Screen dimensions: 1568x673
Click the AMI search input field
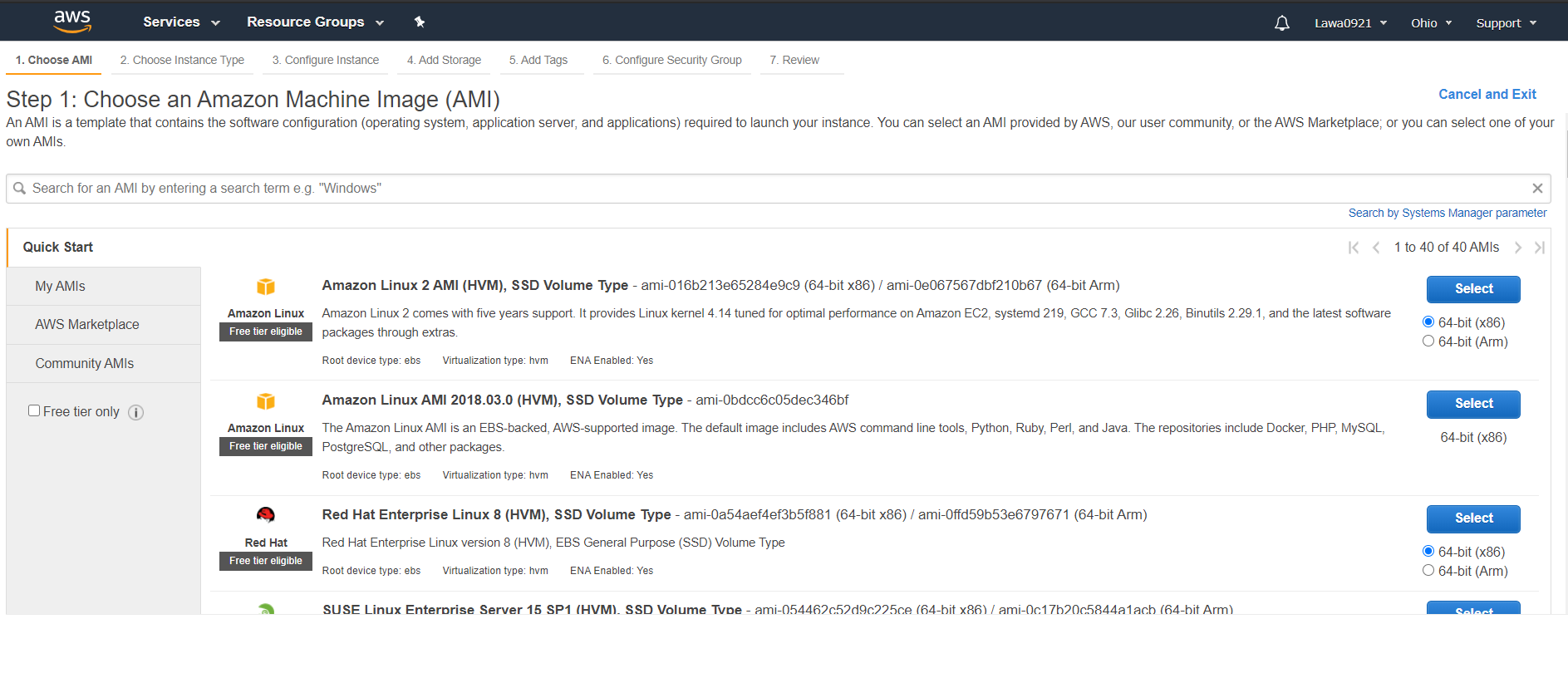tap(778, 189)
